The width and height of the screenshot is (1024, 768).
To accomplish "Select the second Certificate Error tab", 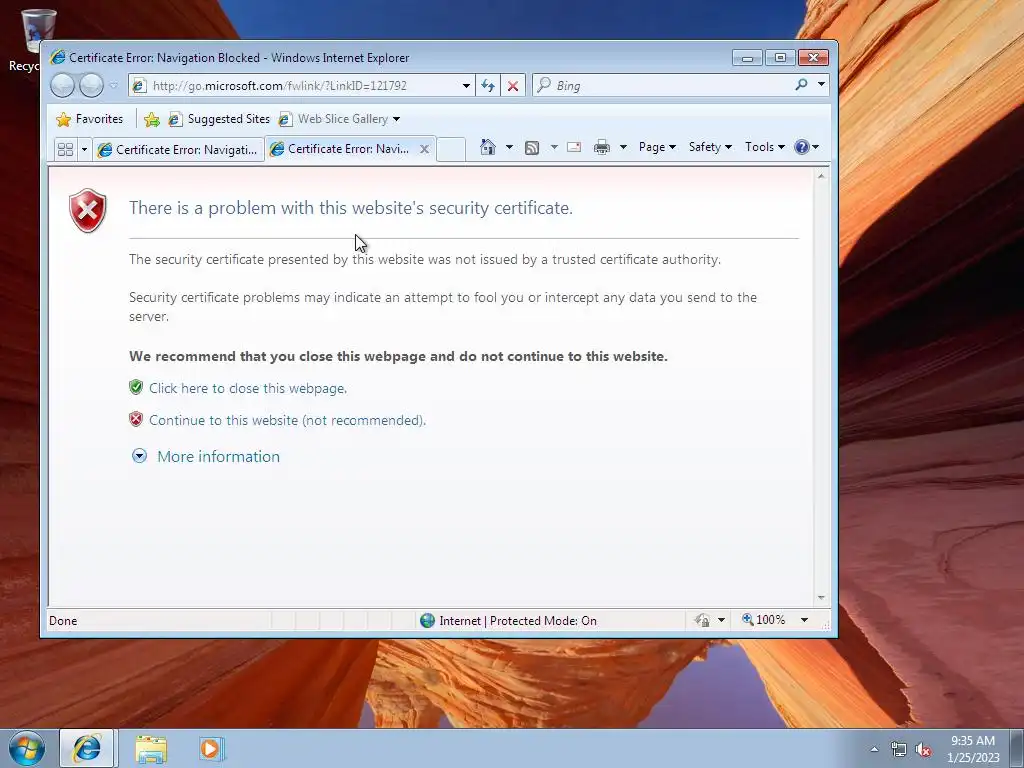I will click(x=340, y=149).
